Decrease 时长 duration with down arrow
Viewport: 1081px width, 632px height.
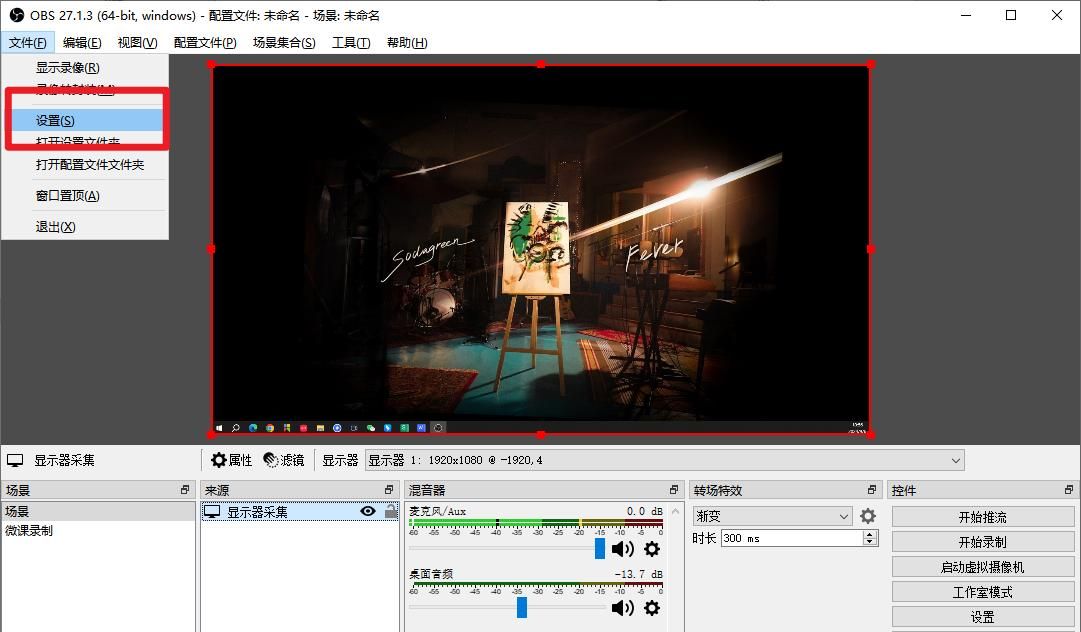pos(870,542)
